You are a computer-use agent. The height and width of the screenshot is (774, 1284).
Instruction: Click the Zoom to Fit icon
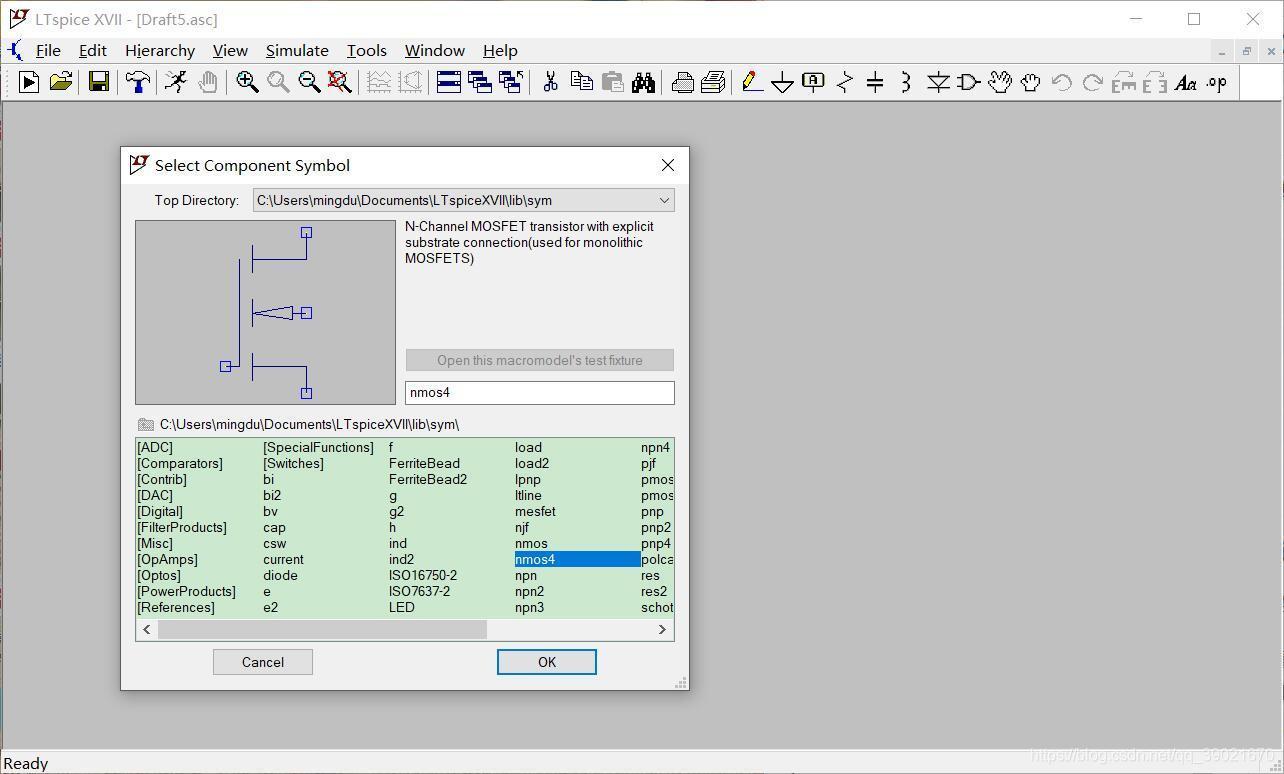[340, 82]
